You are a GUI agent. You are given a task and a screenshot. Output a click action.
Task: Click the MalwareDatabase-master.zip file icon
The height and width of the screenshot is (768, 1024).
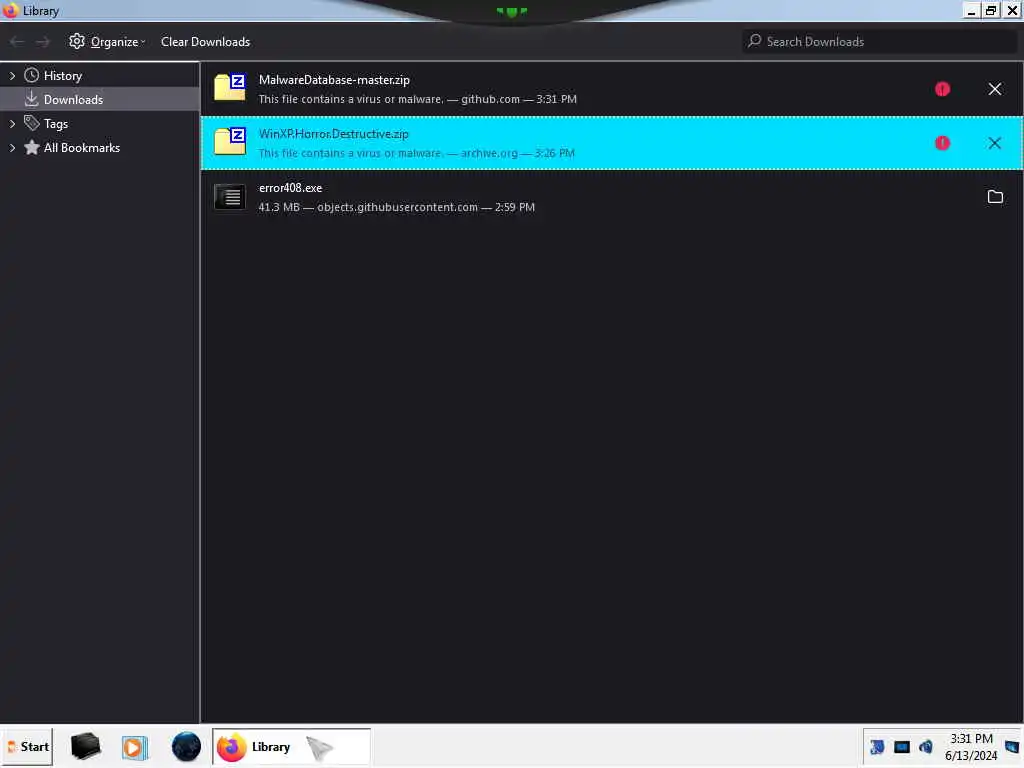230,87
